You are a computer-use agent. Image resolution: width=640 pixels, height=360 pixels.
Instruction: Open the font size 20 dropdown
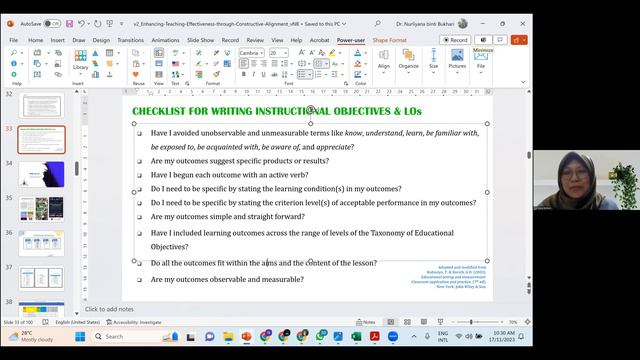pyautogui.click(x=286, y=53)
